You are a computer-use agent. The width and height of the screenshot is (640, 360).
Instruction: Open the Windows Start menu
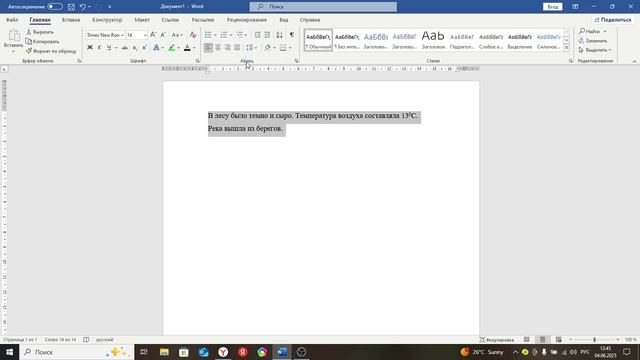click(9, 352)
